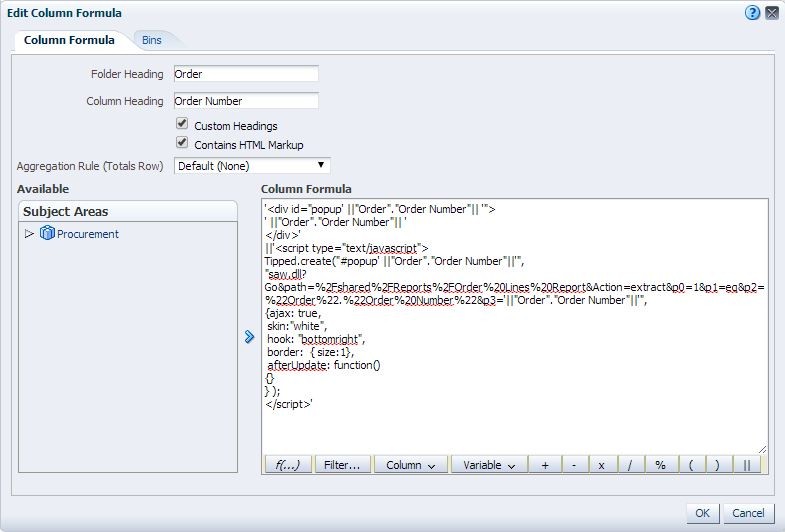Click the Filter... button
The width and height of the screenshot is (785, 532).
point(342,465)
